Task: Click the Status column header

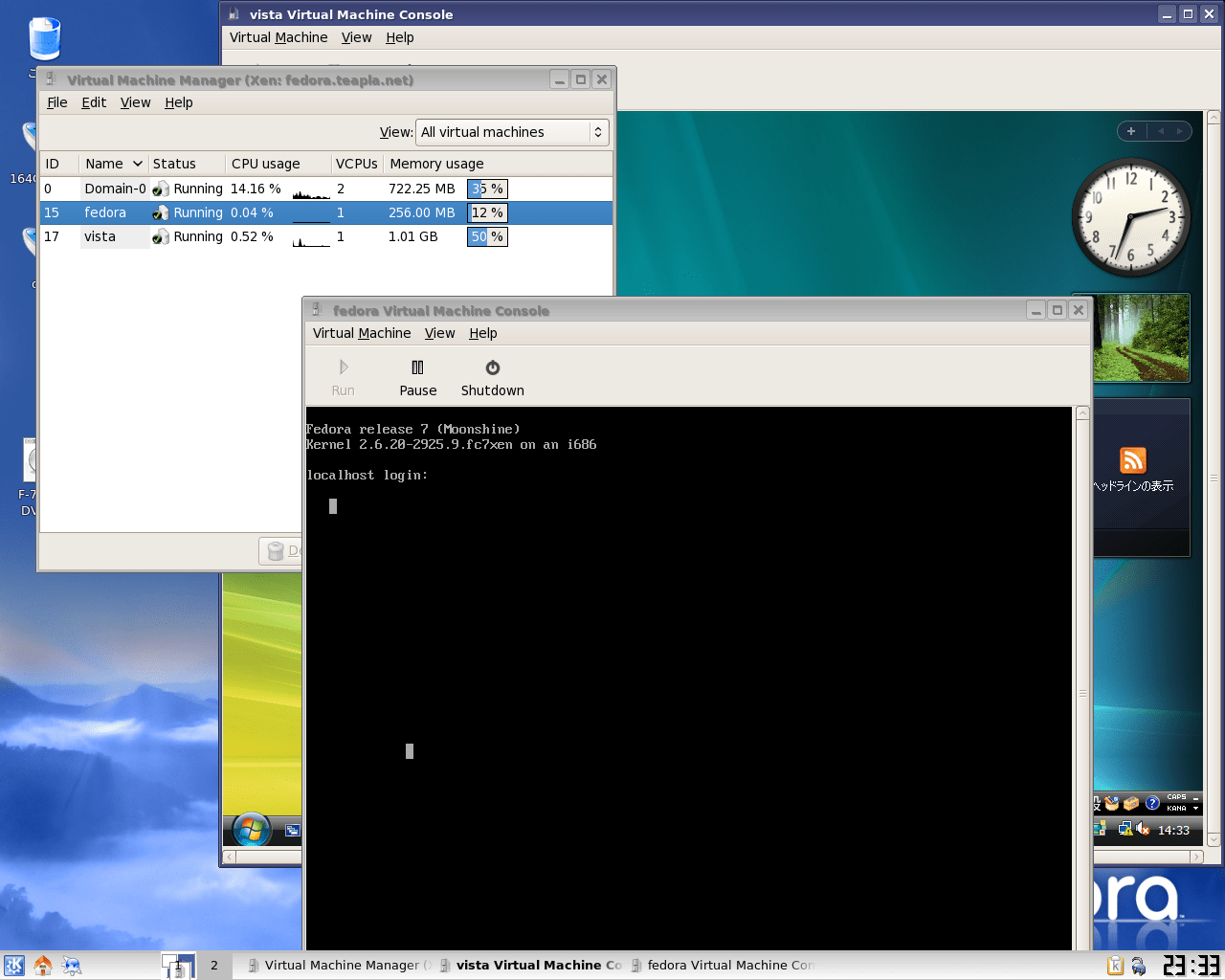Action: [x=187, y=164]
